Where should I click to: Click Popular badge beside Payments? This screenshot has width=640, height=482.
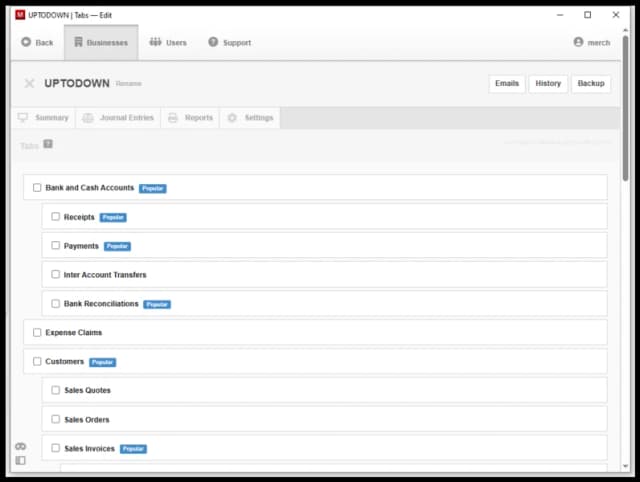click(x=117, y=247)
